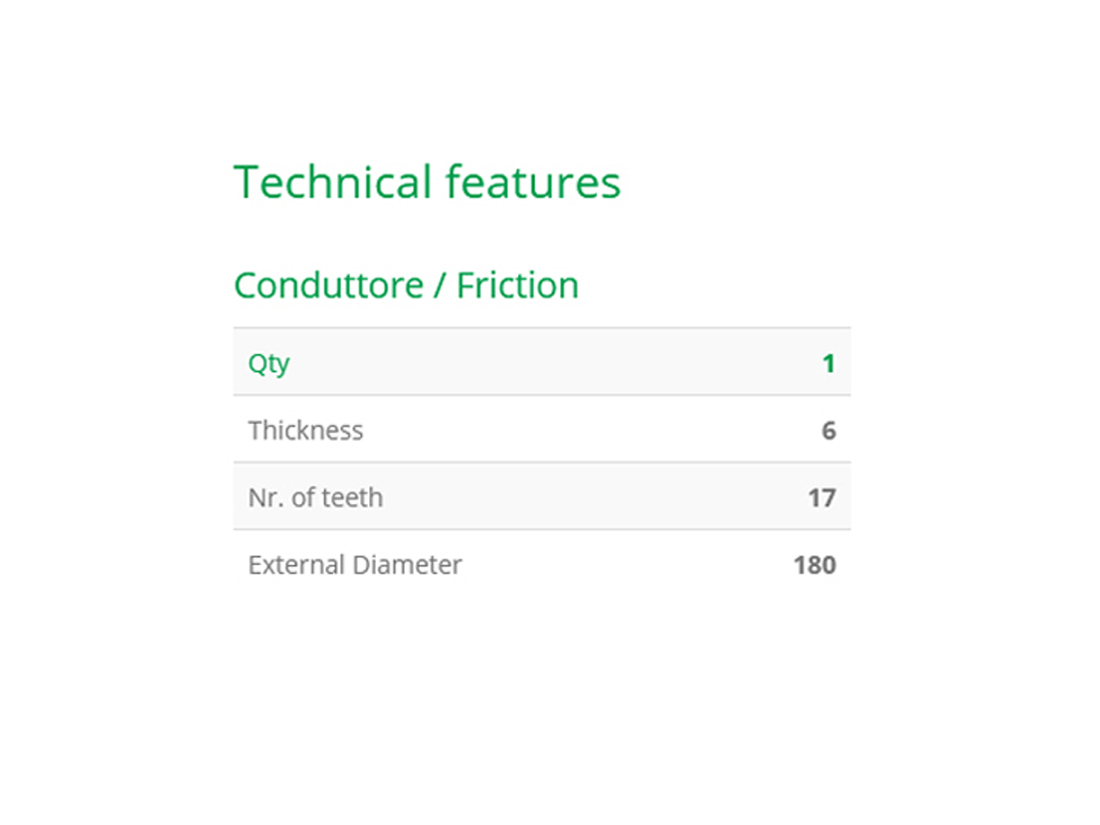Click the word Friction in subheading
This screenshot has height=825, width=1100.
tap(518, 286)
